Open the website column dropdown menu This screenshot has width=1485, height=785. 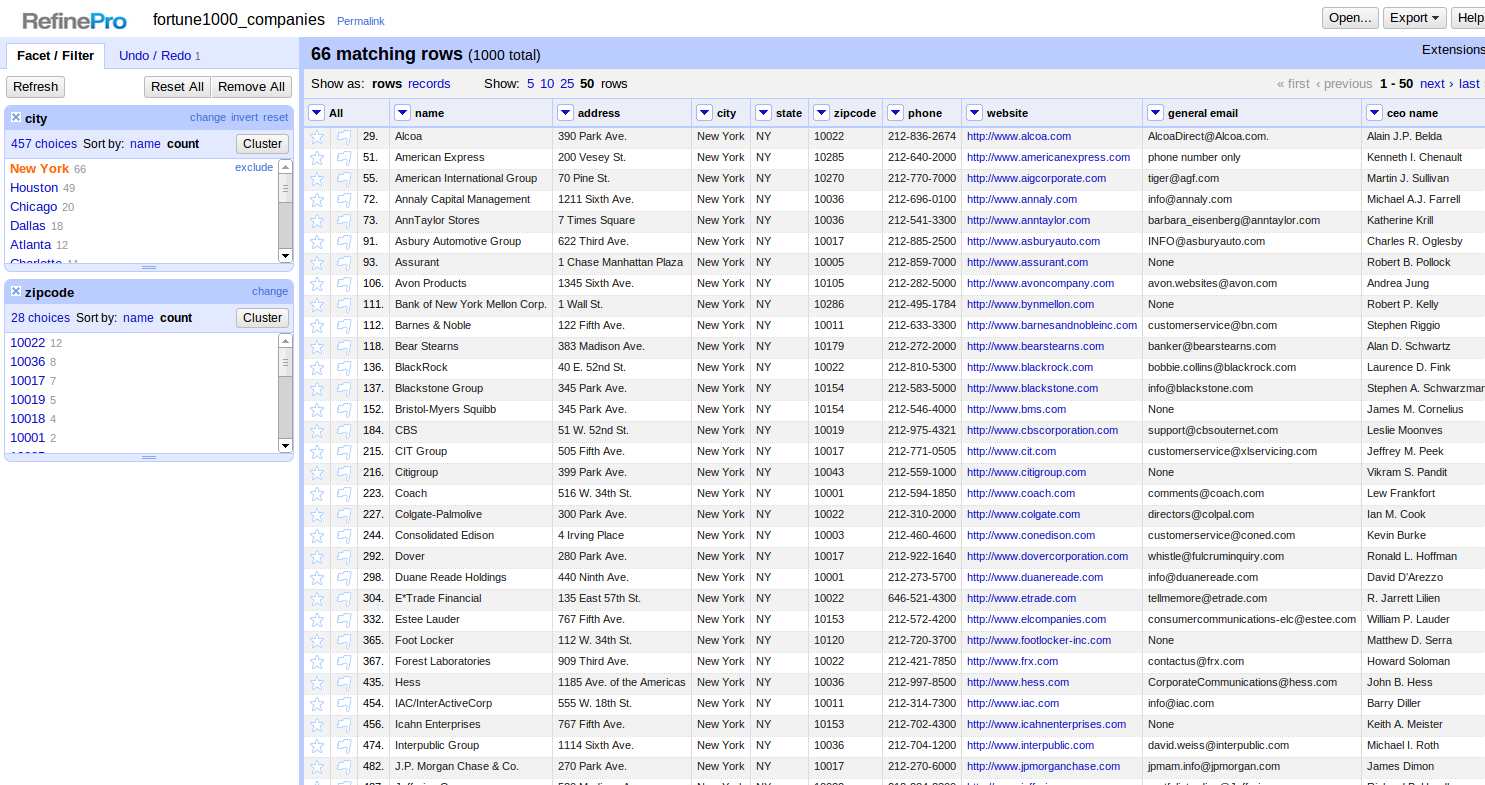(x=974, y=113)
